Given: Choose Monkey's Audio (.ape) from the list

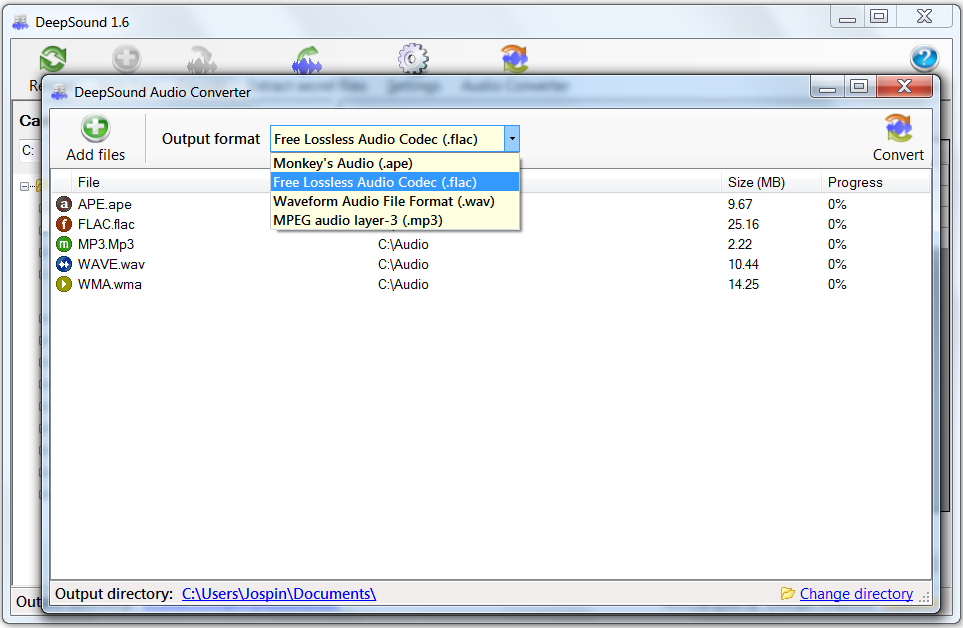Looking at the screenshot, I should tap(395, 163).
